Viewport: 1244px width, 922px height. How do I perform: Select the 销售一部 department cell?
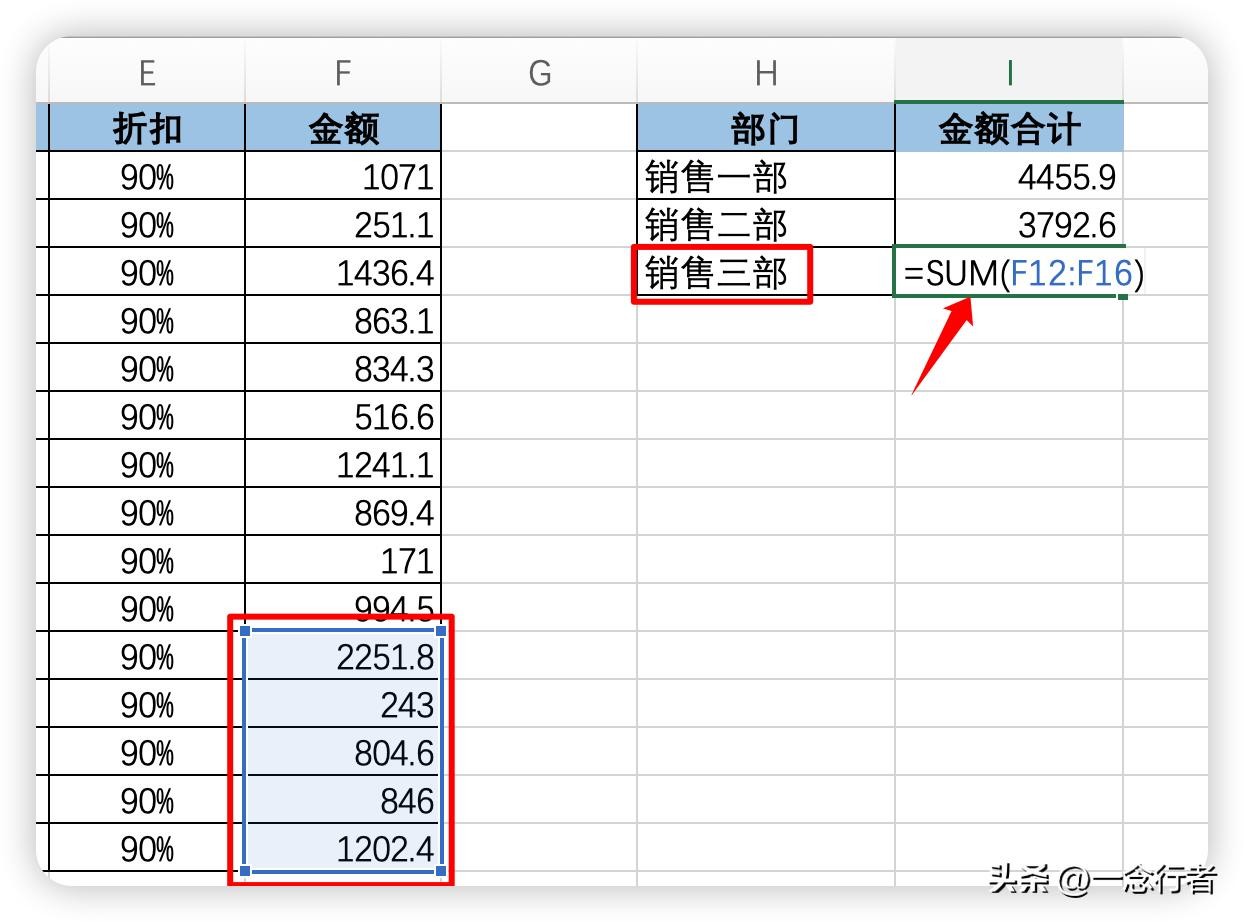coord(766,177)
